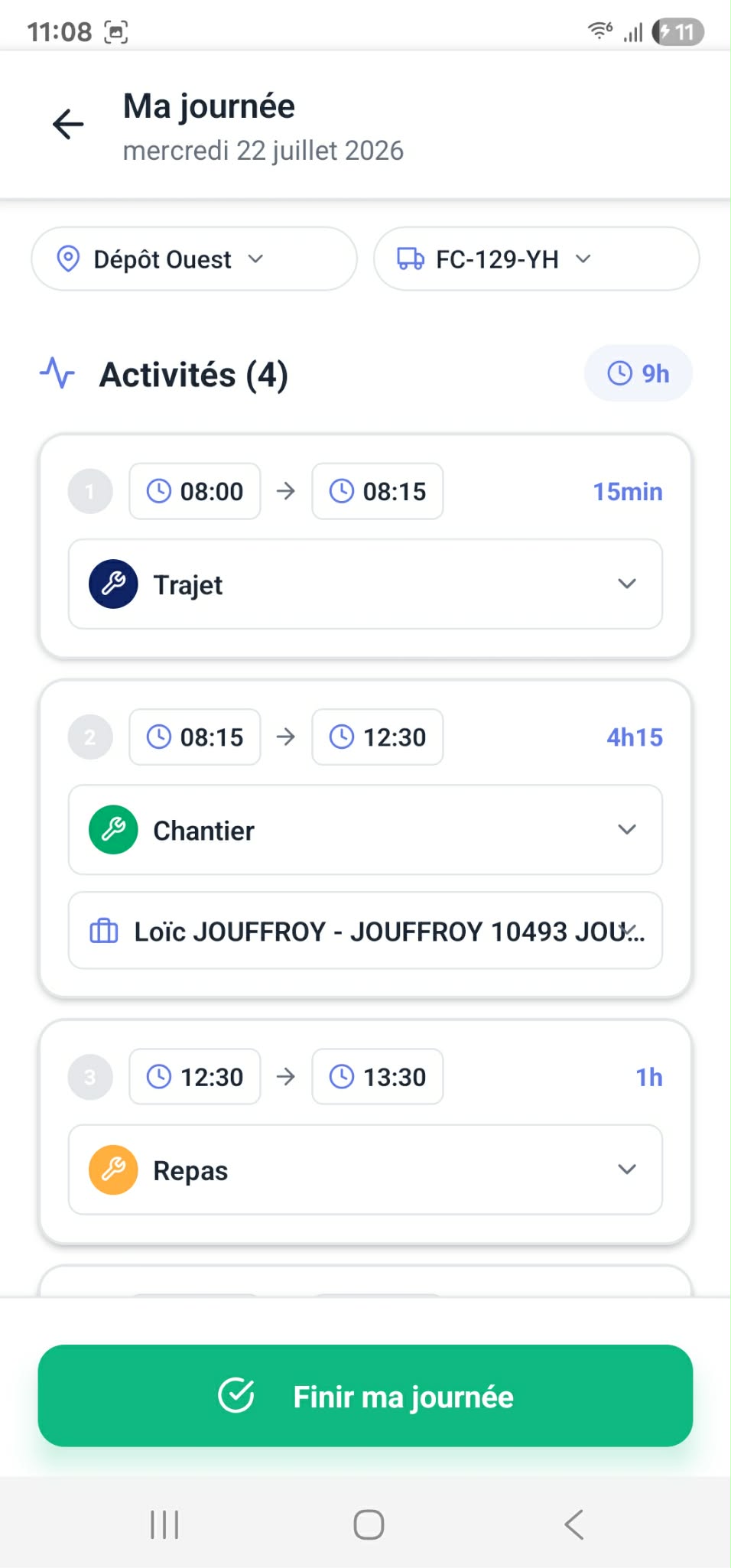This screenshot has width=731, height=1568.
Task: Tap the Android home navigation button
Action: coord(369,1524)
